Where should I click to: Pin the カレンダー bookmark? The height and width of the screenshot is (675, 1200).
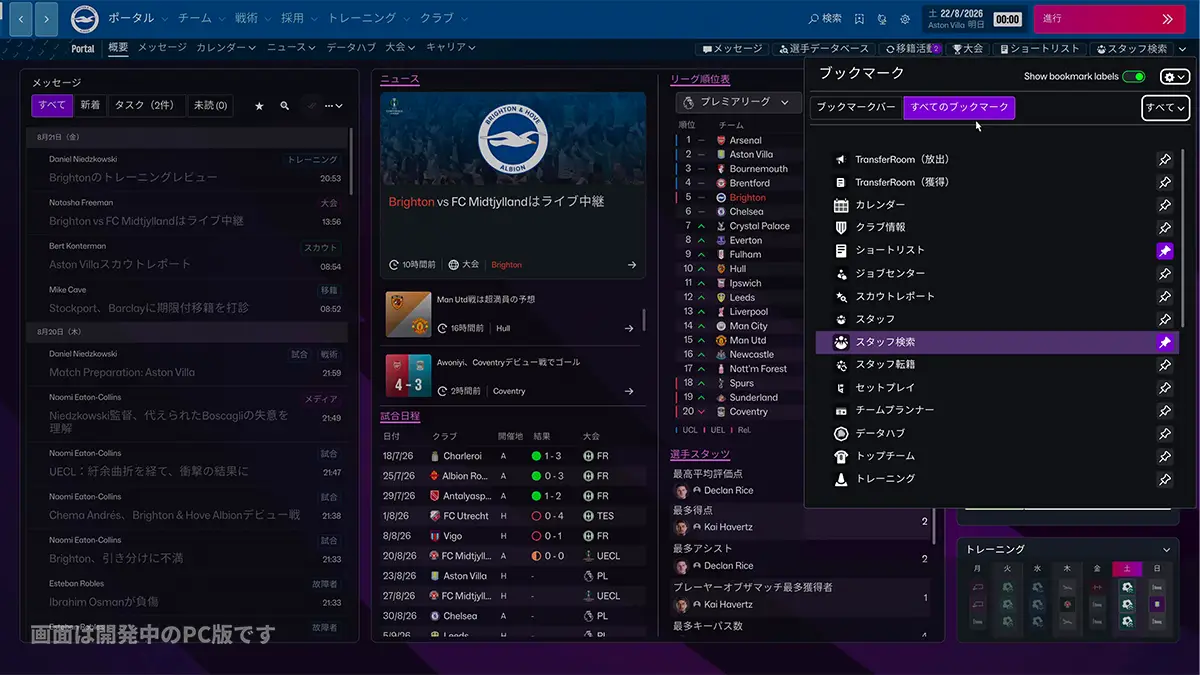[1165, 205]
